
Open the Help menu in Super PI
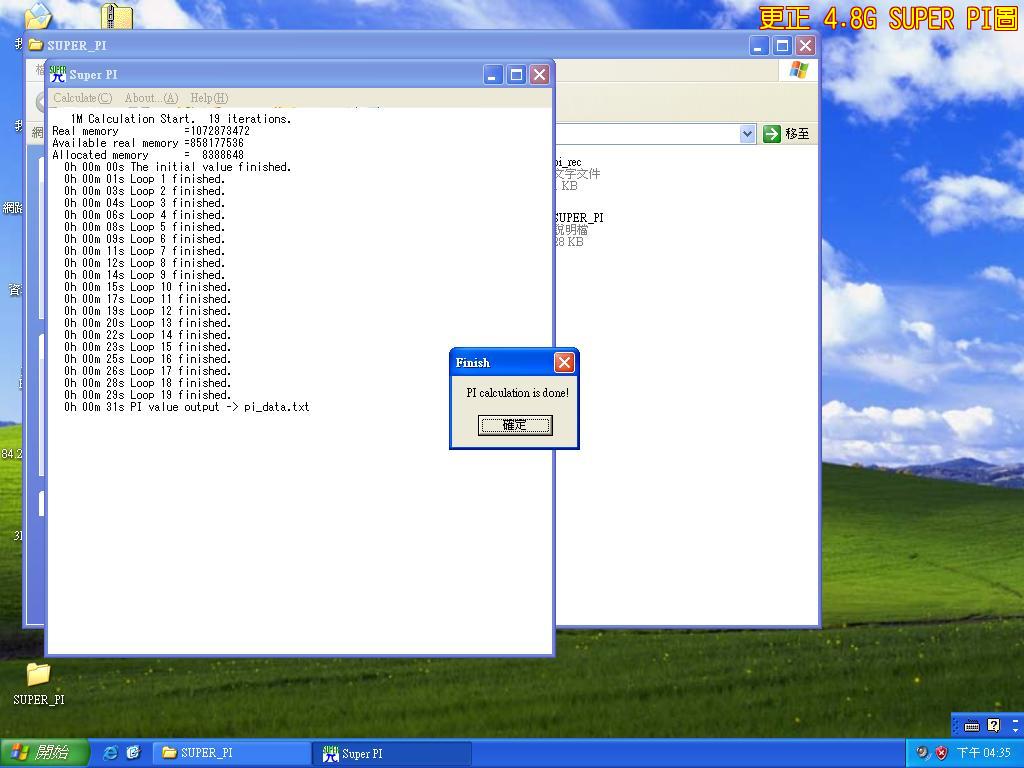click(208, 98)
